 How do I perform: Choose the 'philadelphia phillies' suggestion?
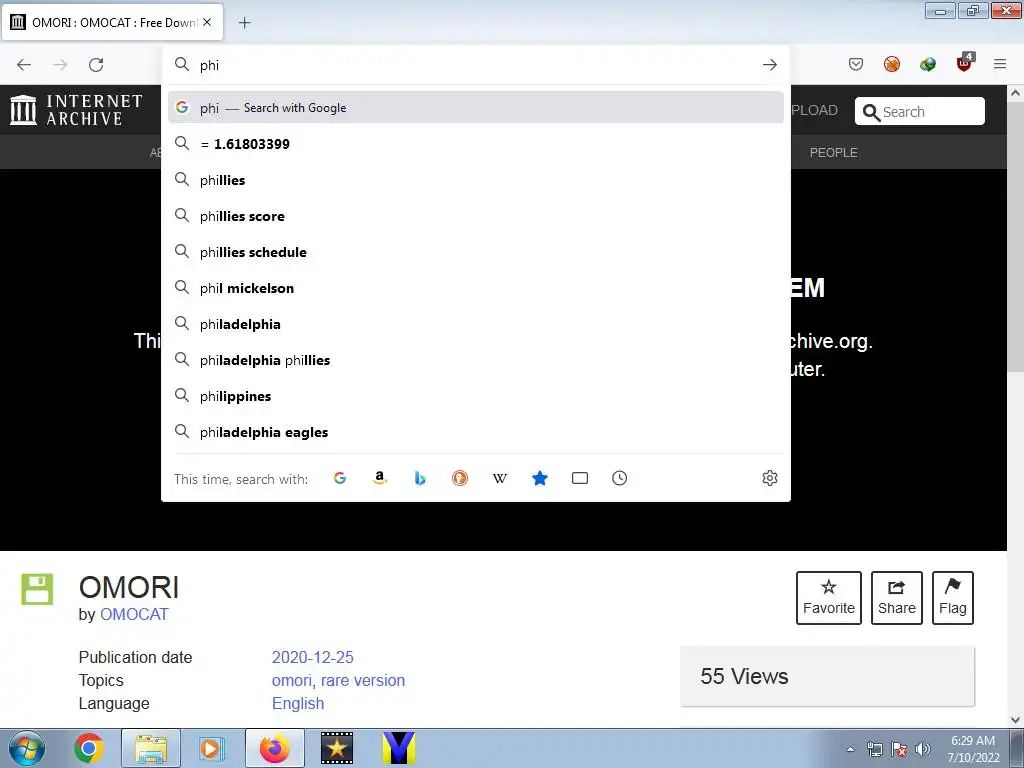[x=476, y=360]
